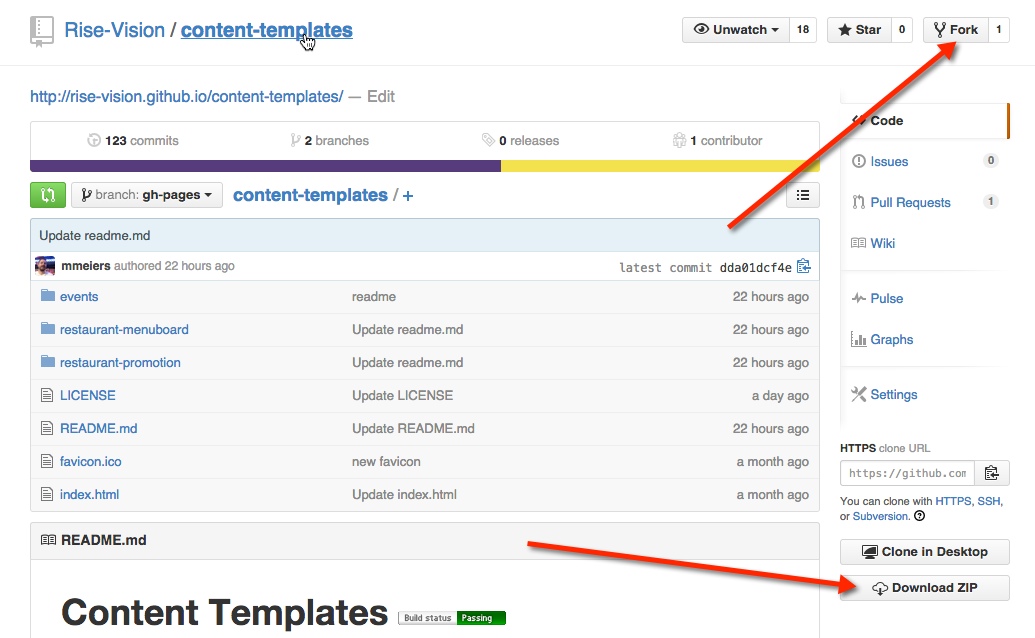Image resolution: width=1035 pixels, height=638 pixels.
Task: Click the mmeiers avatar thumbnail
Action: [45, 266]
